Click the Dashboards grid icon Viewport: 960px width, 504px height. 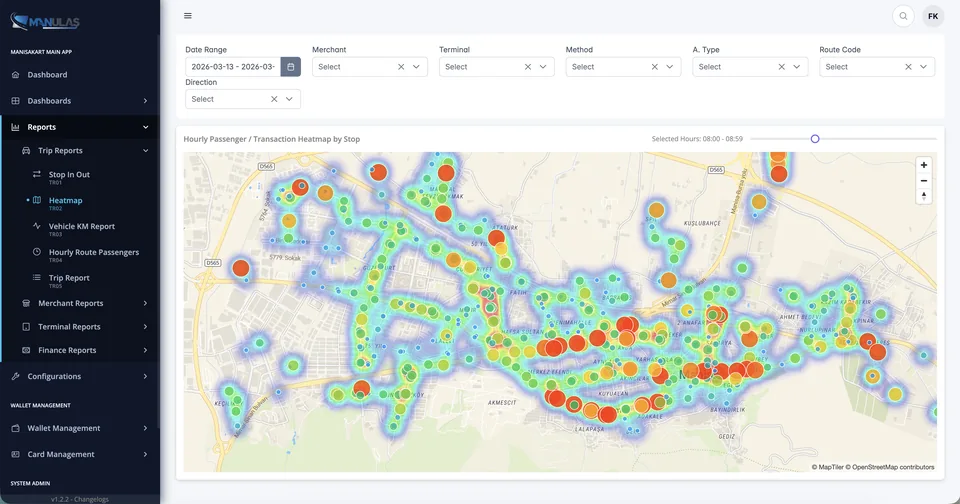[x=15, y=100]
